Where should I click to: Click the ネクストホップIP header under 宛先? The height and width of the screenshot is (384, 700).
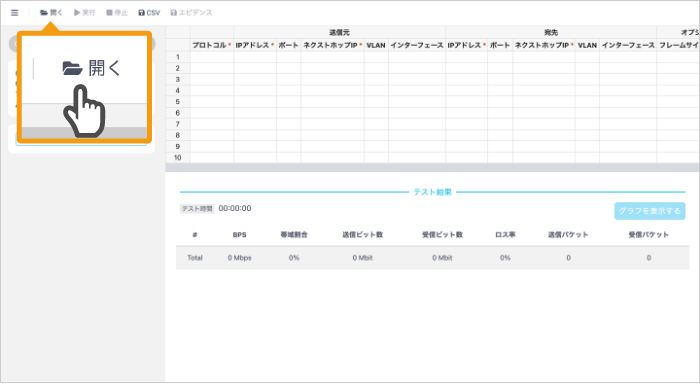pos(544,45)
